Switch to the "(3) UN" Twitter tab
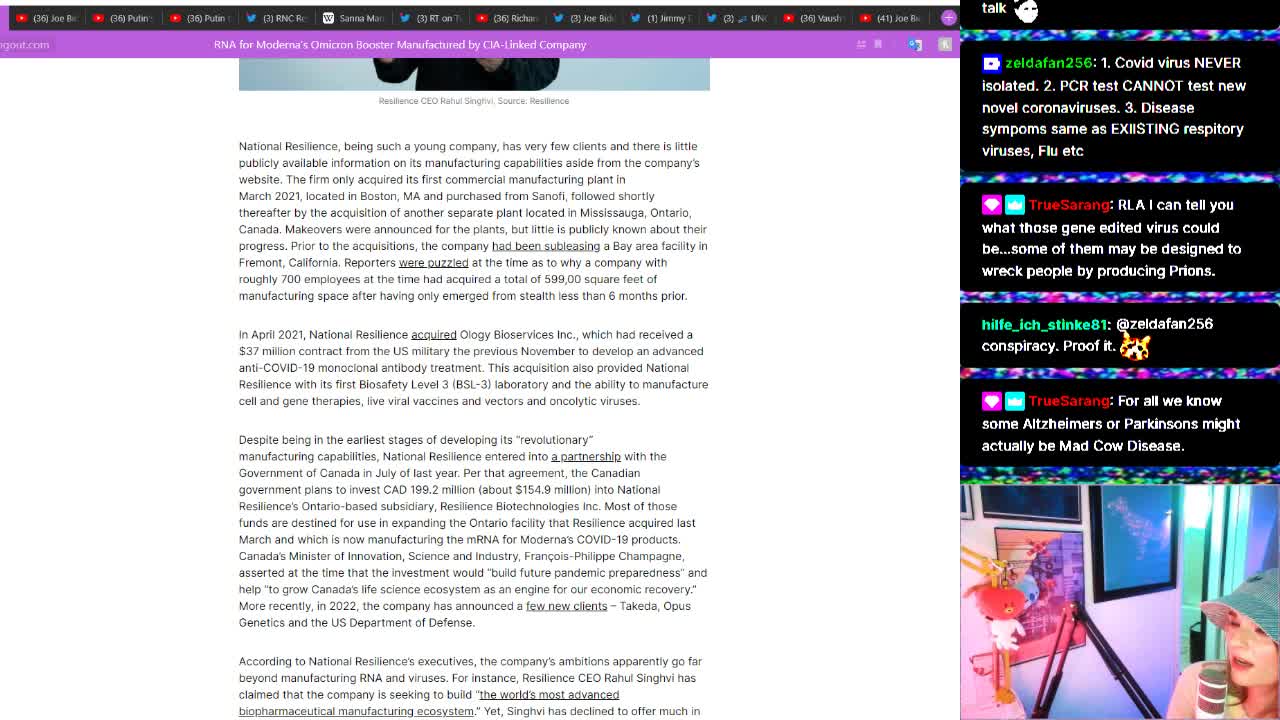The image size is (1280, 720). tap(739, 18)
